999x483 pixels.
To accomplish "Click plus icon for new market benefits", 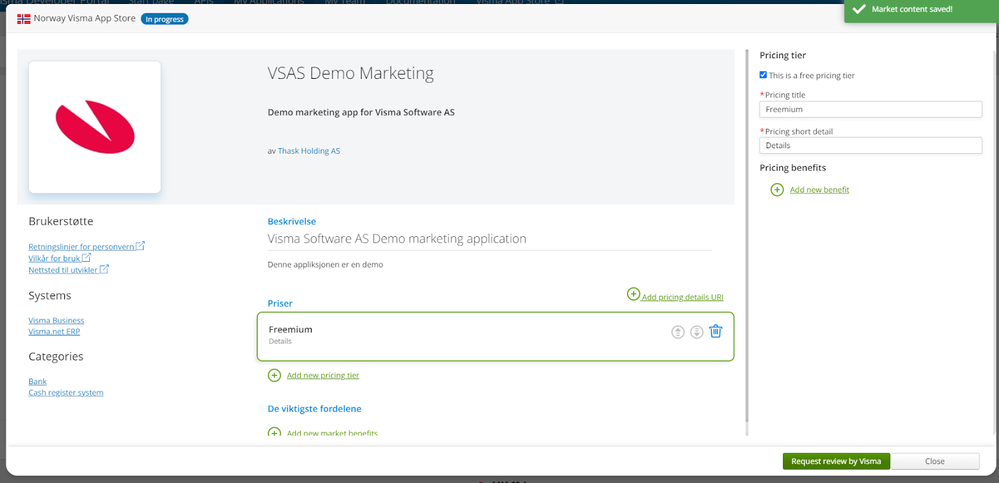I will point(274,432).
